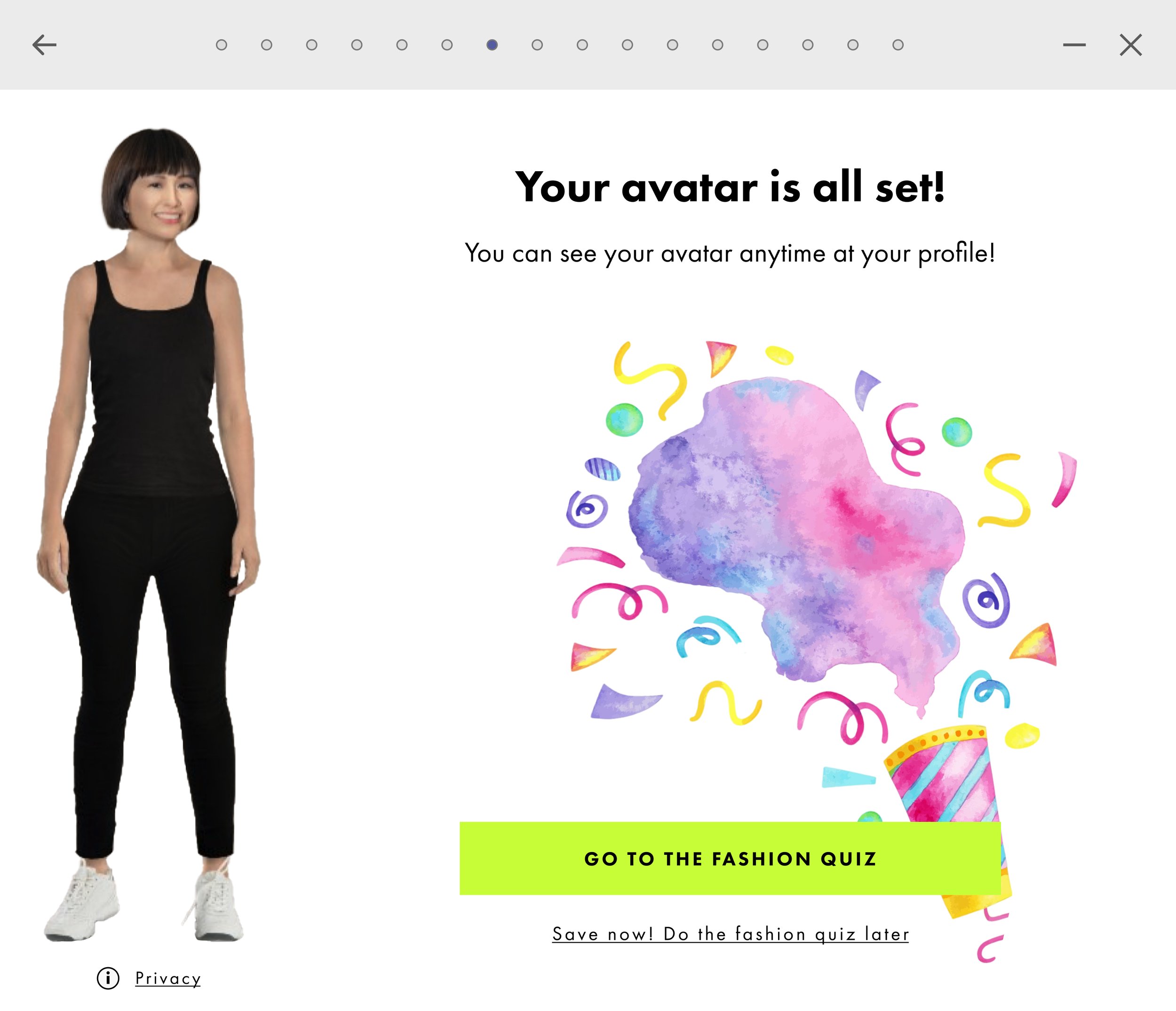The width and height of the screenshot is (1176, 1011).
Task: Click the filled seventh progress dot
Action: click(492, 45)
